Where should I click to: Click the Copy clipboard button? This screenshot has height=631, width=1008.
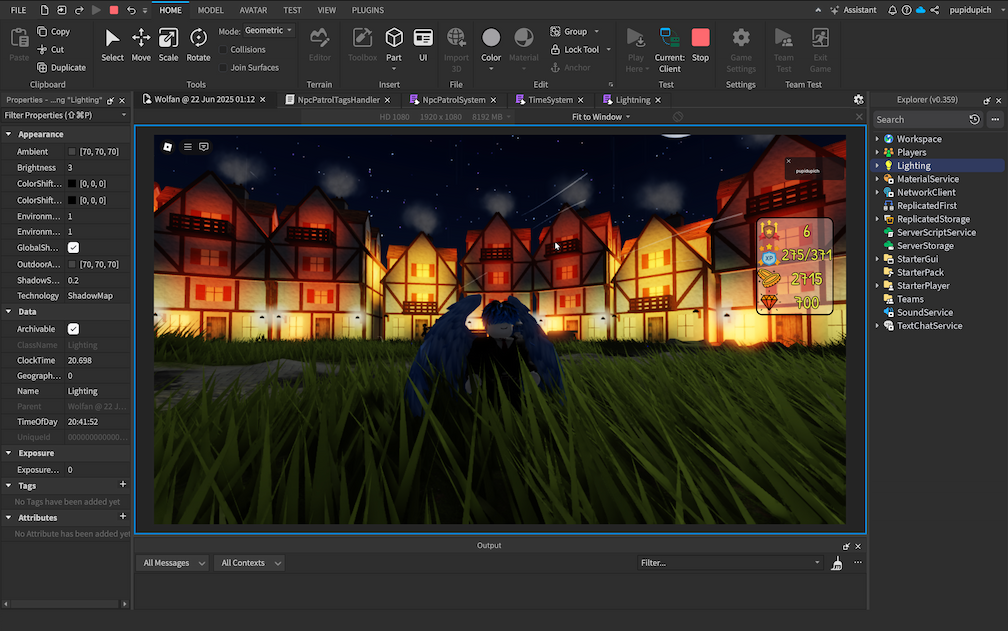coord(54,31)
